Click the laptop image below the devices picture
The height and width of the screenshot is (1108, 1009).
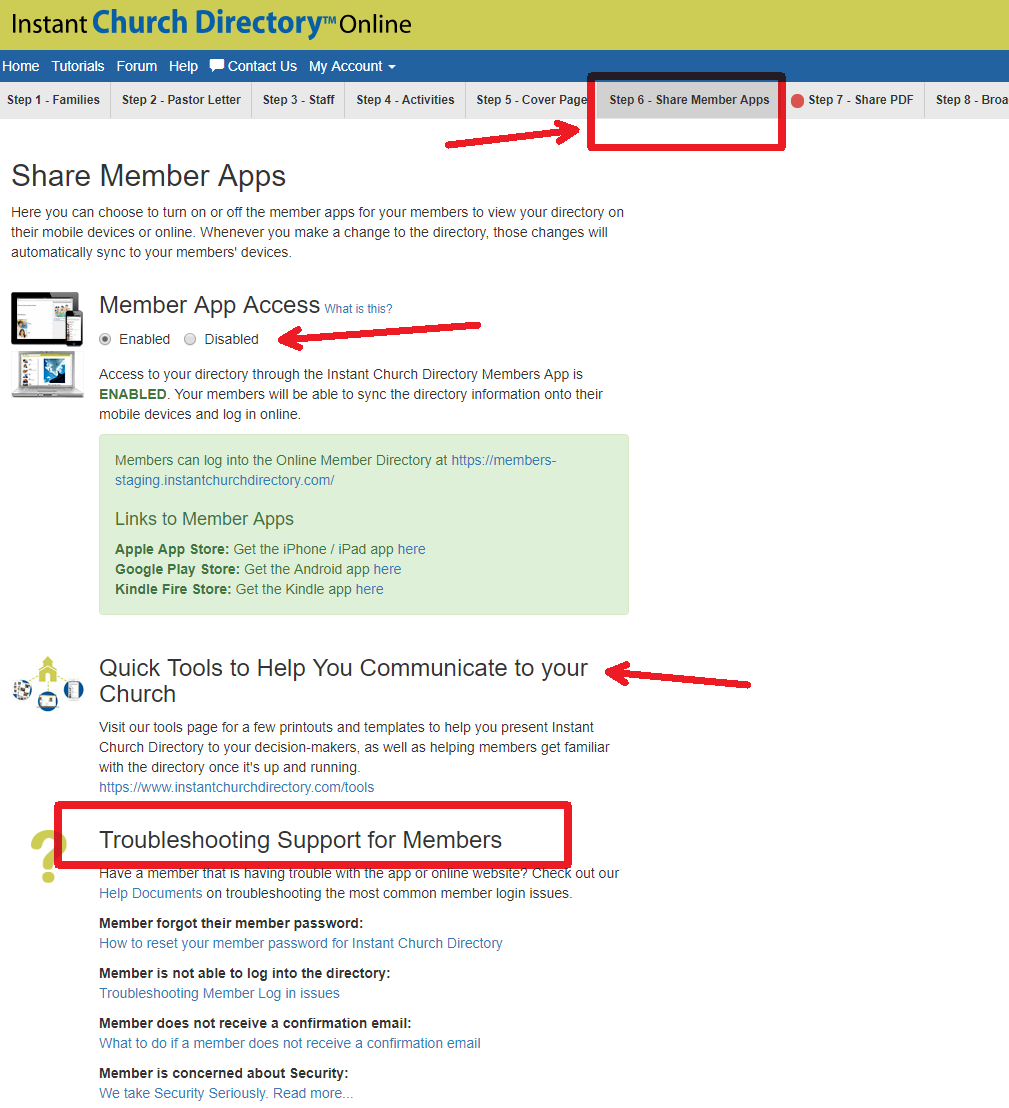47,374
